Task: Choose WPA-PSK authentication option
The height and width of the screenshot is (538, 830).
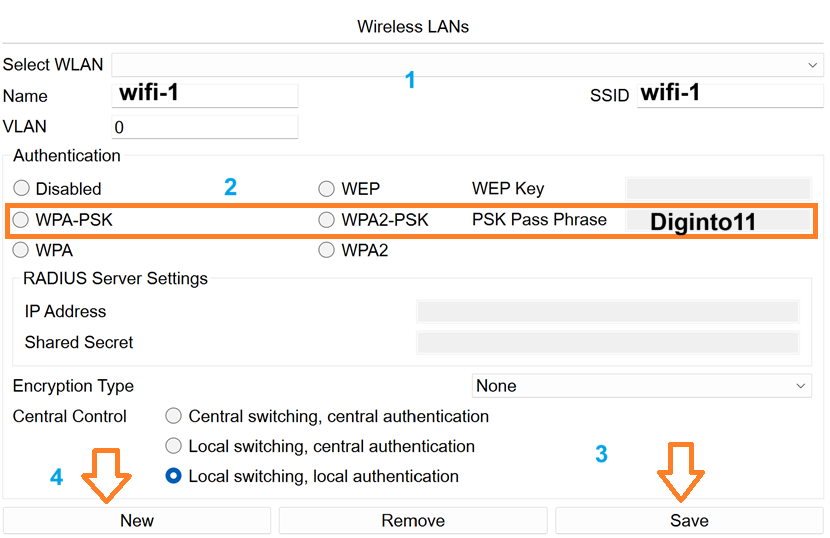Action: 21,220
